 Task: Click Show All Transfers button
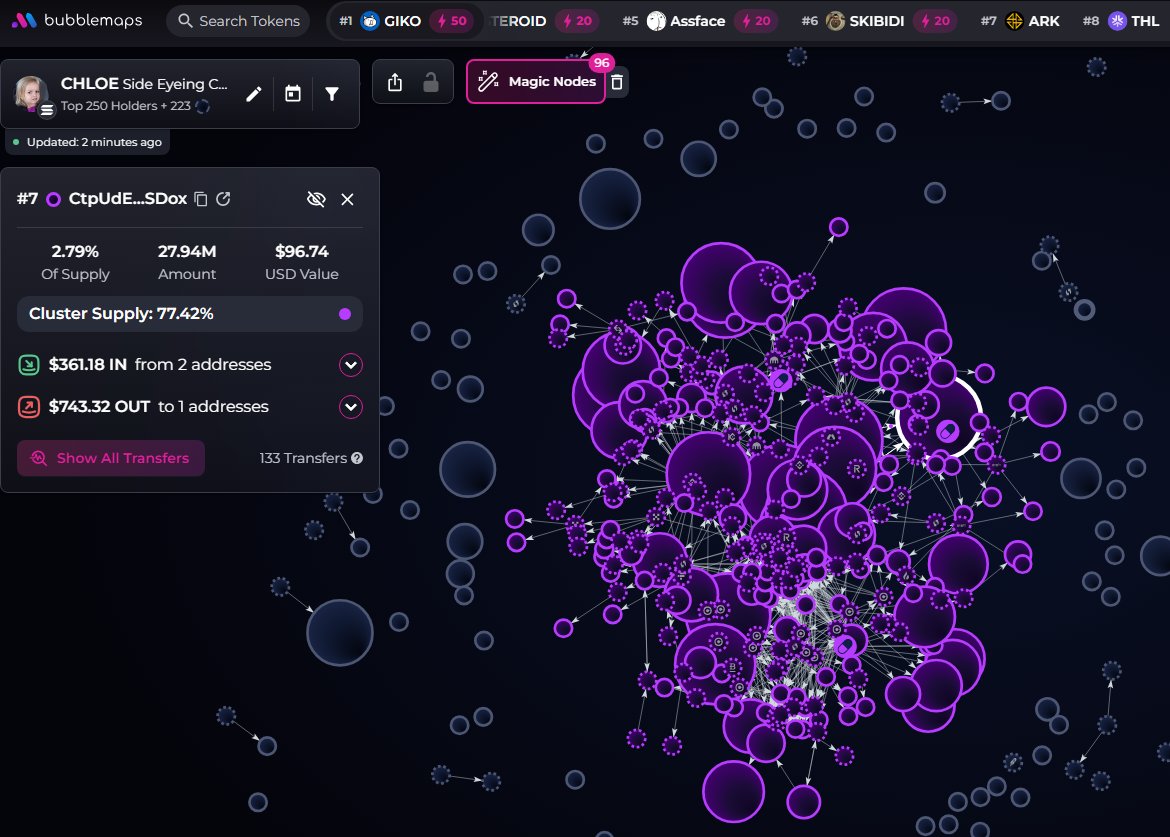(111, 458)
